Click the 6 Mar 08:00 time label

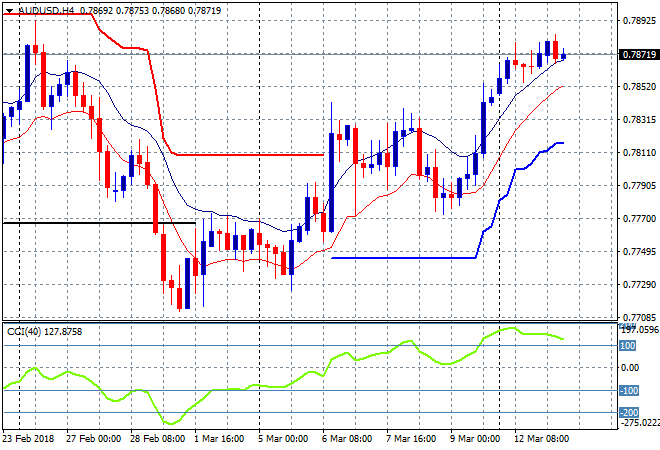pyautogui.click(x=347, y=439)
